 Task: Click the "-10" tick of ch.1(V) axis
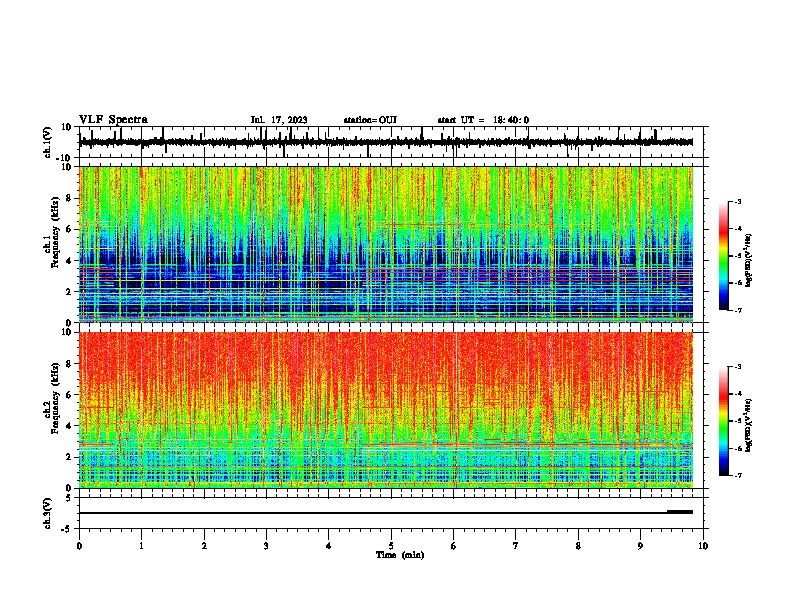click(64, 158)
